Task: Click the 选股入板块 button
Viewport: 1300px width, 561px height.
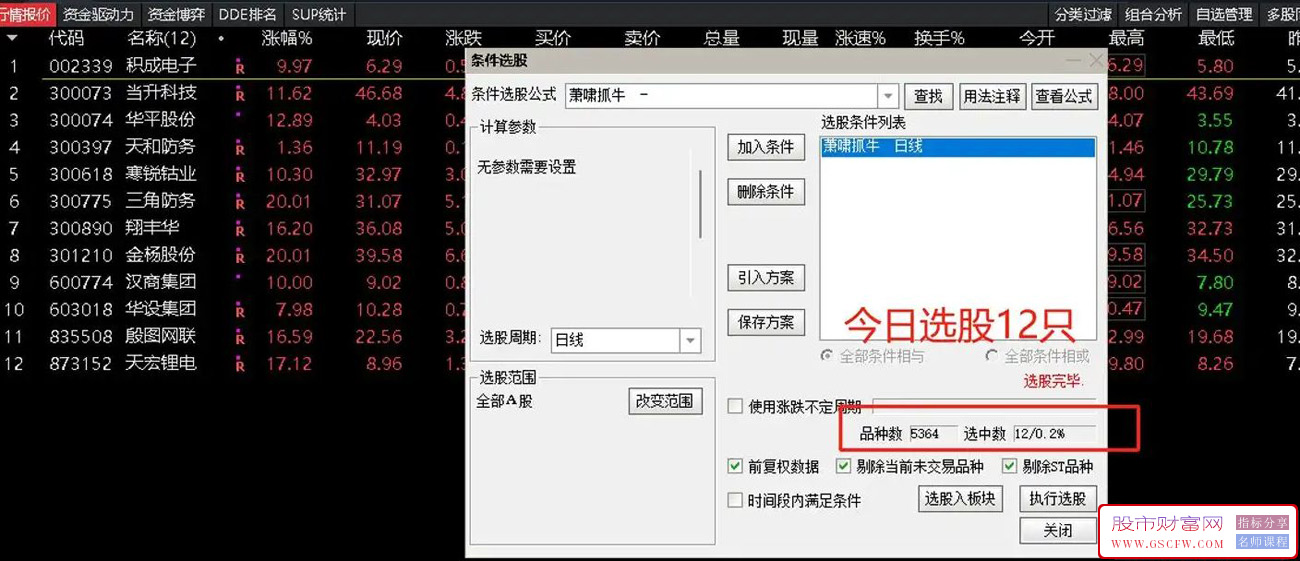Action: click(960, 498)
